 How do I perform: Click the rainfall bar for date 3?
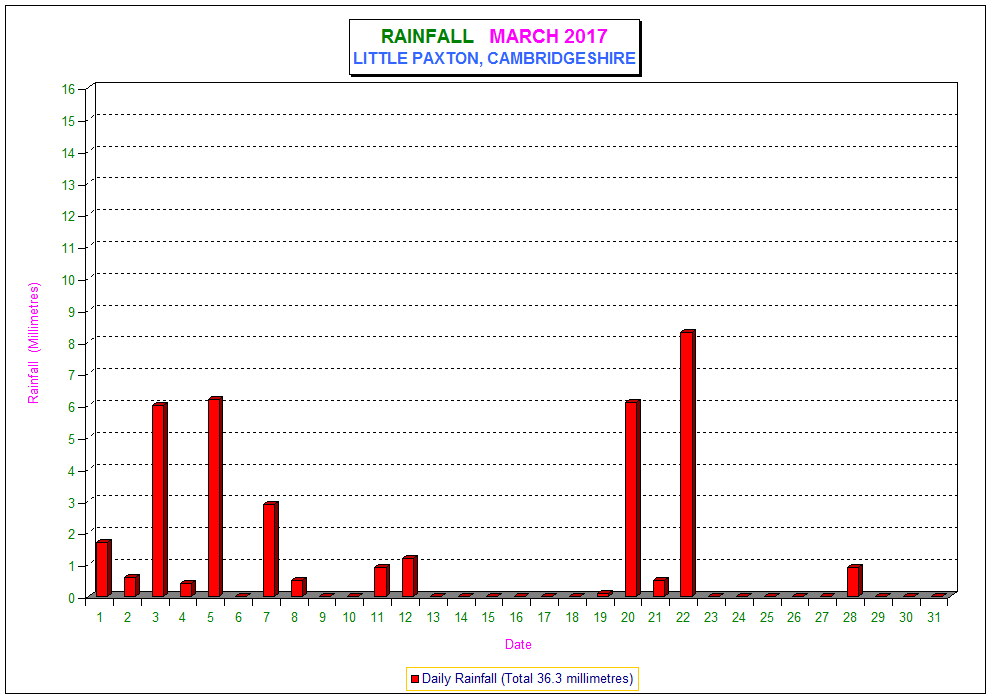coord(159,499)
